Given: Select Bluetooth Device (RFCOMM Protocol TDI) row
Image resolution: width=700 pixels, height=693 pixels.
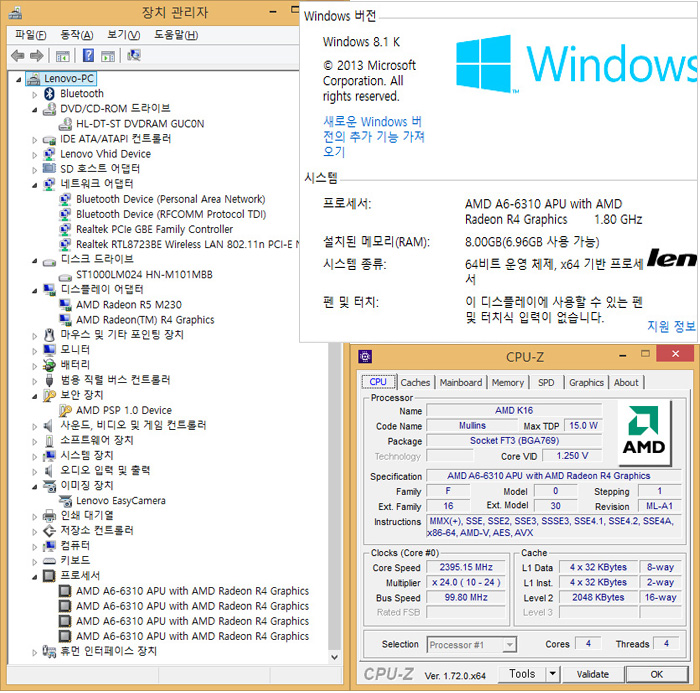Looking at the screenshot, I should click(x=171, y=214).
